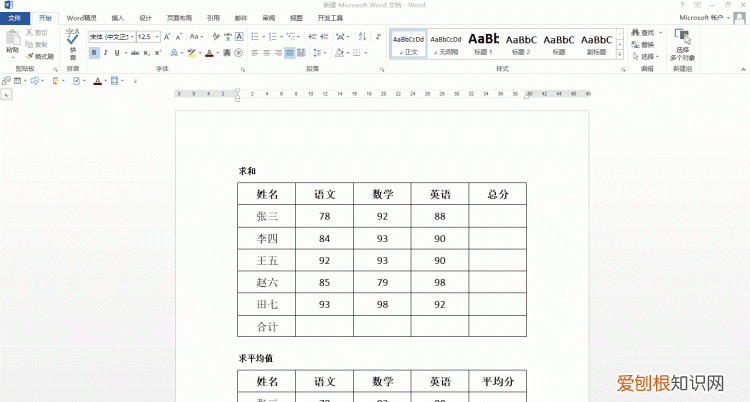Click the distributed alignment icon
Screen dimensions: 750x402
[x=301, y=53]
